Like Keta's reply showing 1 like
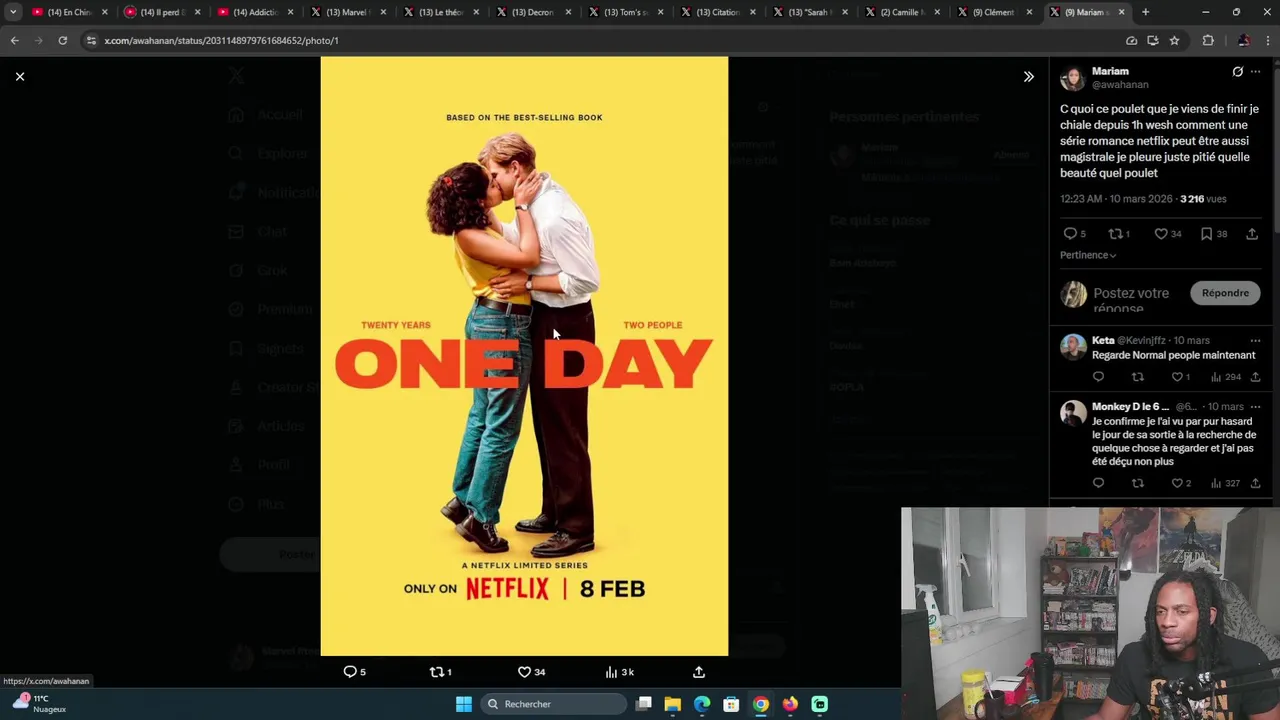This screenshot has width=1280, height=720. tap(1177, 377)
